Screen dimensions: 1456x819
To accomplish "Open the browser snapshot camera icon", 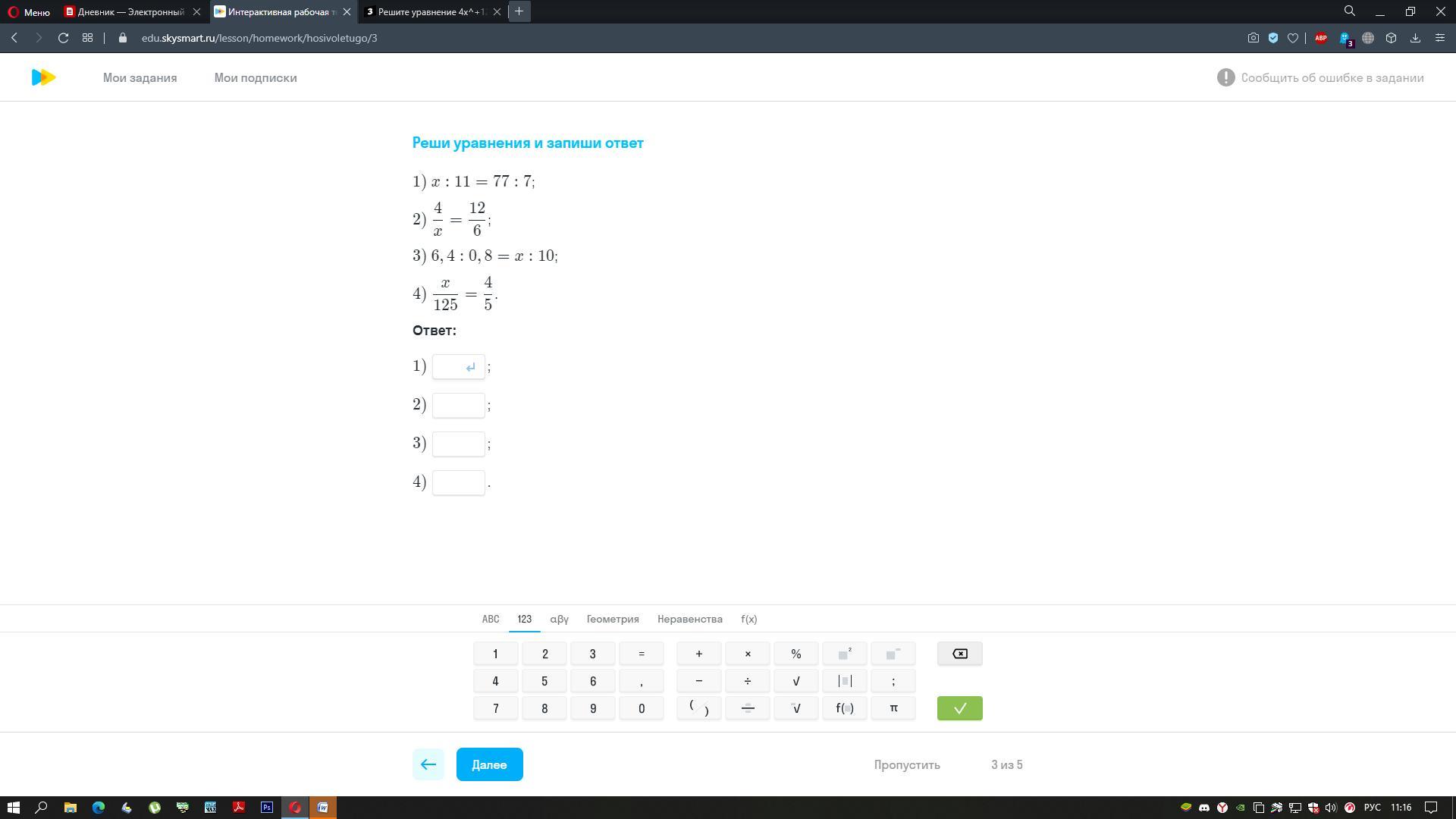I will point(1253,38).
